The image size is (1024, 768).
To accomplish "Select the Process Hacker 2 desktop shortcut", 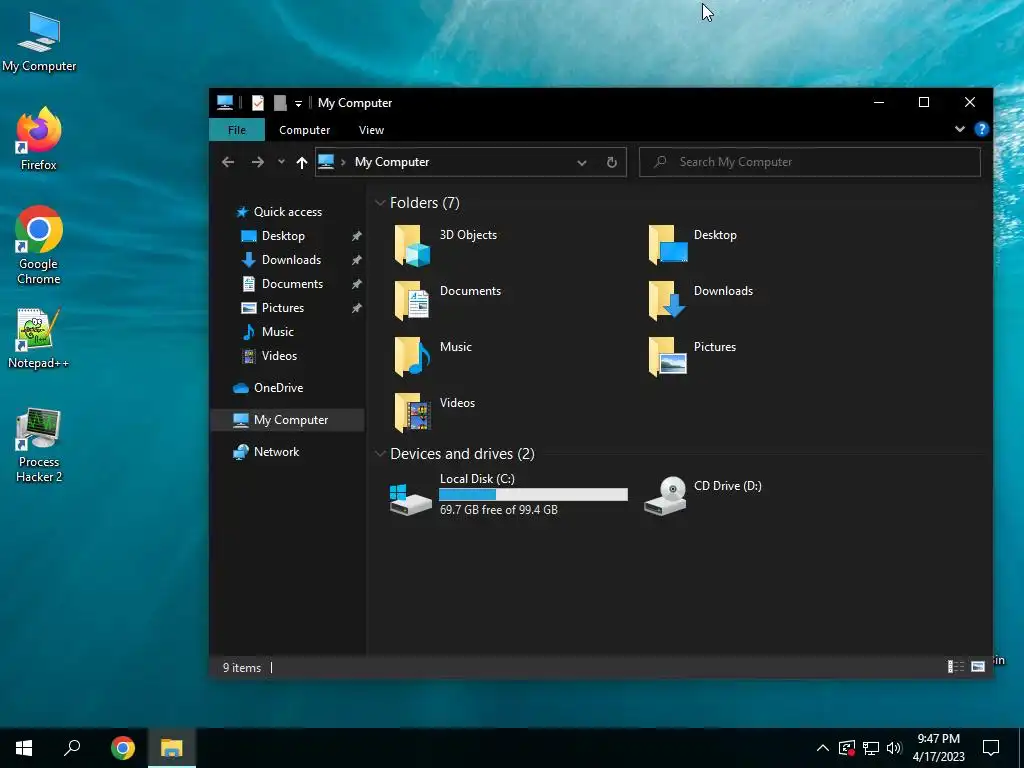I will point(39,445).
